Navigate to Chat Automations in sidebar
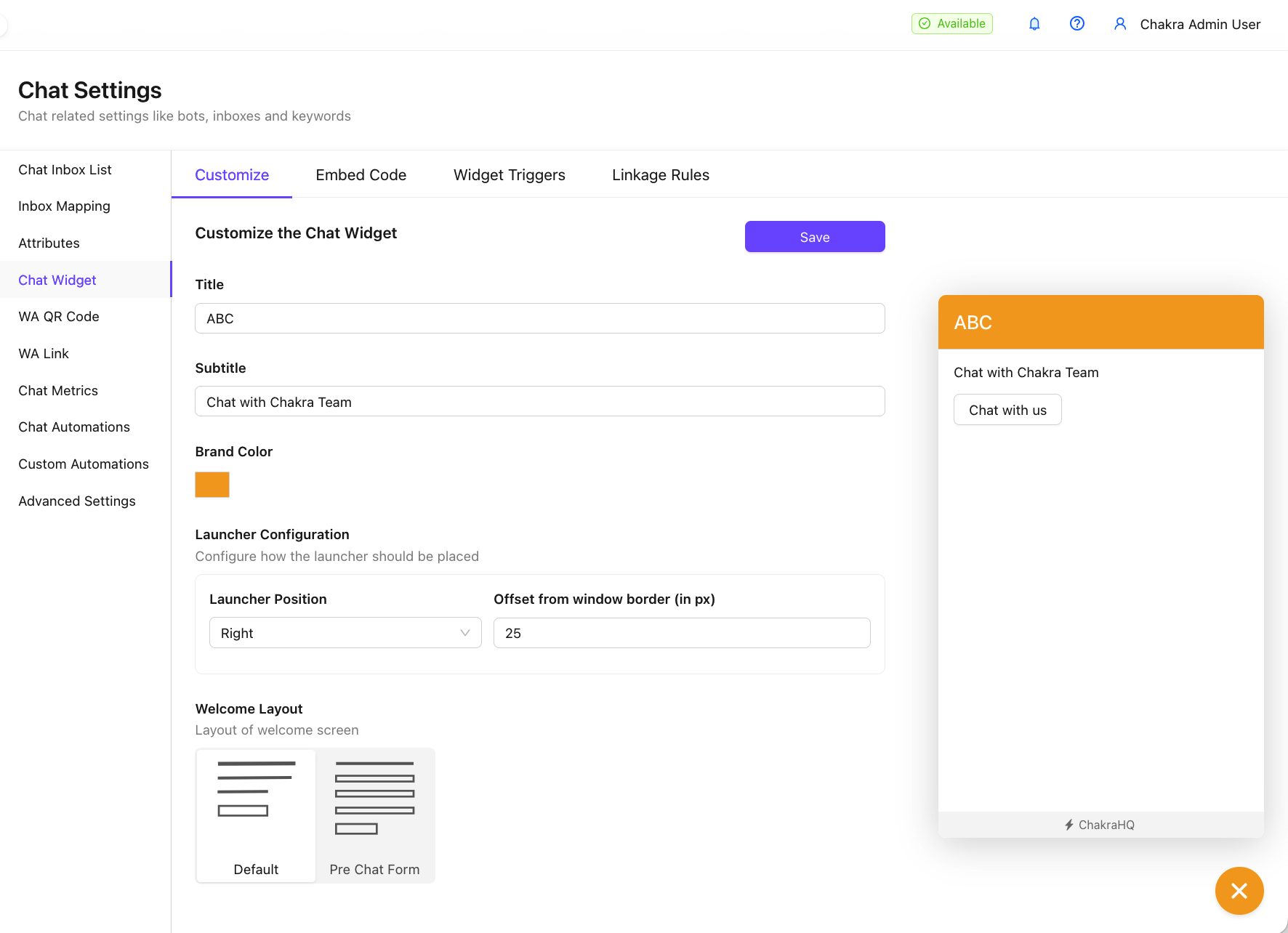Viewport: 1288px width, 933px height. (x=74, y=427)
